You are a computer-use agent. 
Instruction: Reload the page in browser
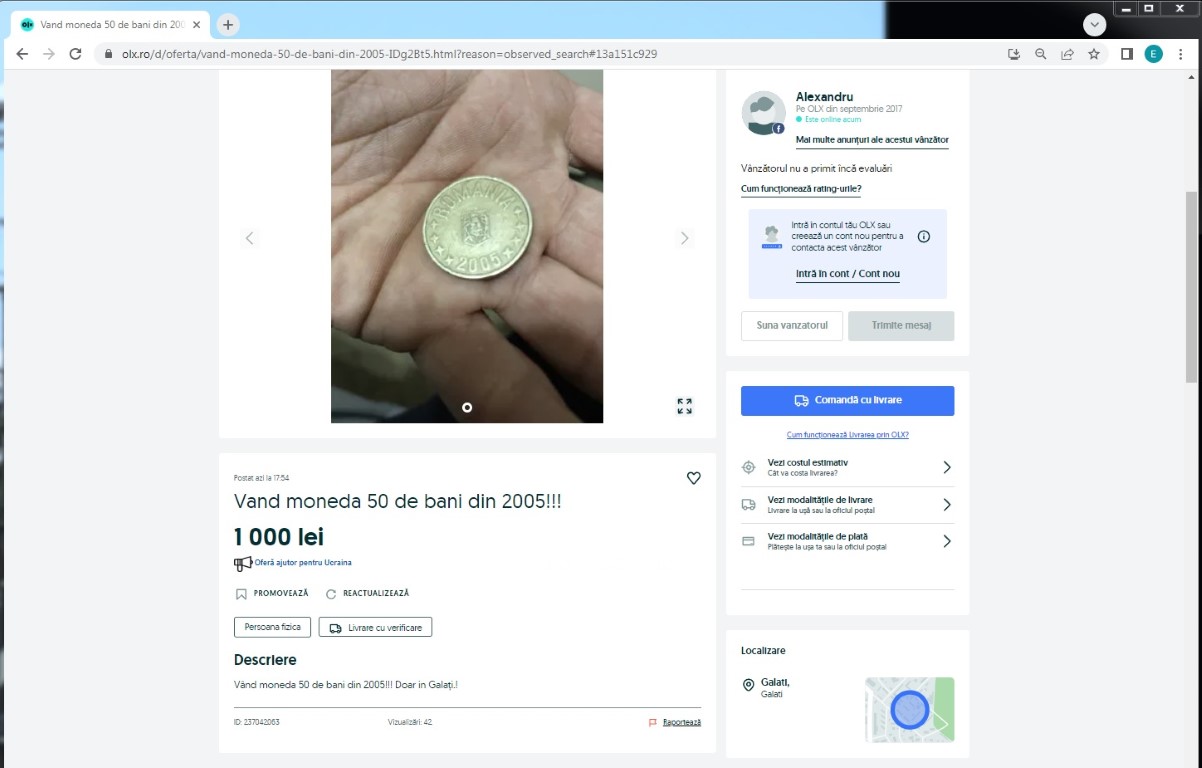[x=75, y=54]
